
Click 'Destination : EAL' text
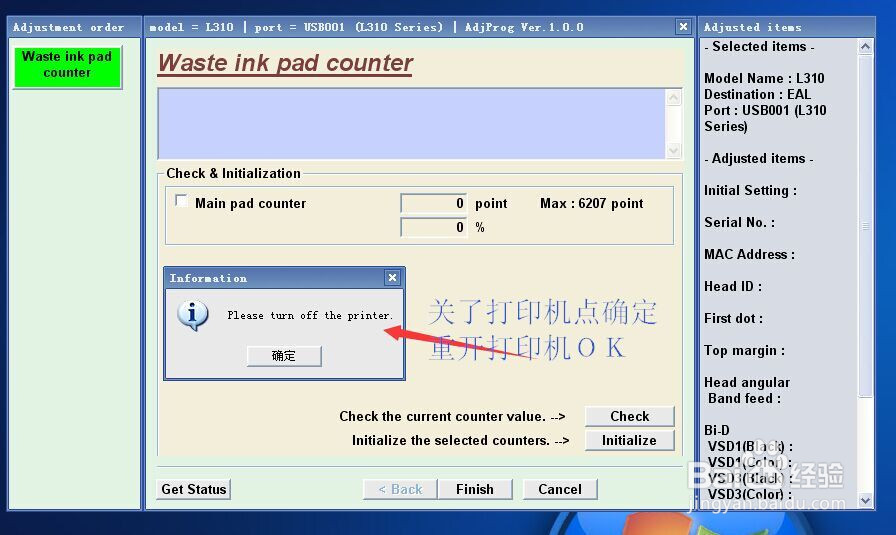[757, 94]
